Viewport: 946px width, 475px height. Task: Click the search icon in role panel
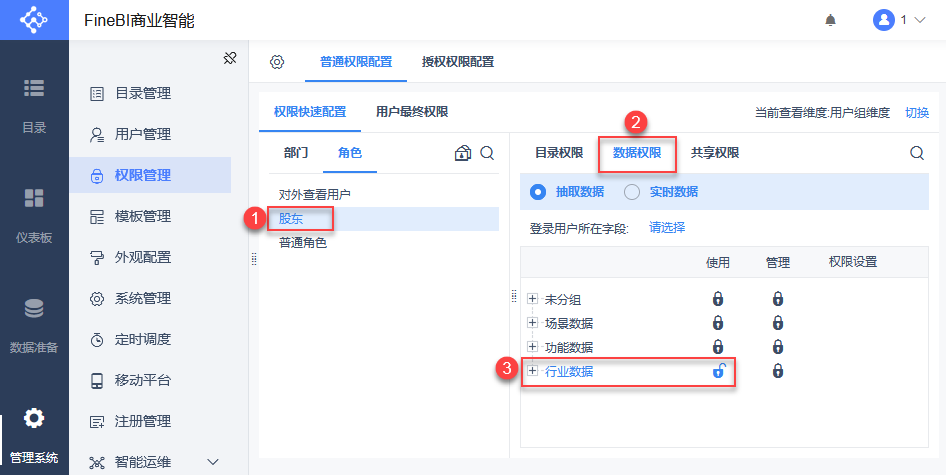coord(487,153)
